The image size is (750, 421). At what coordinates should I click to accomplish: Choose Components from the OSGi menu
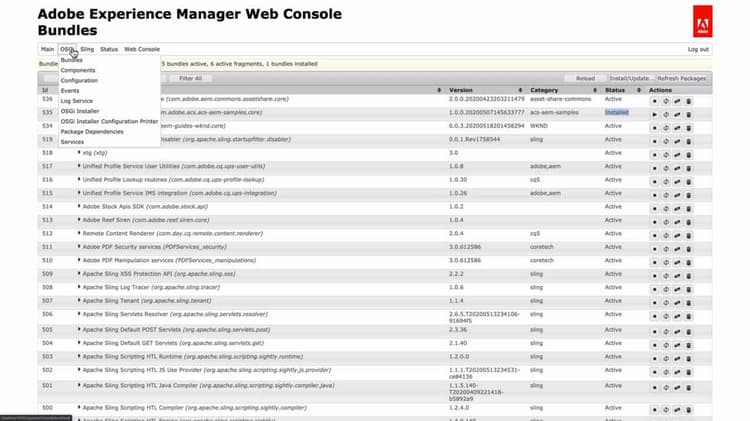[x=78, y=70]
